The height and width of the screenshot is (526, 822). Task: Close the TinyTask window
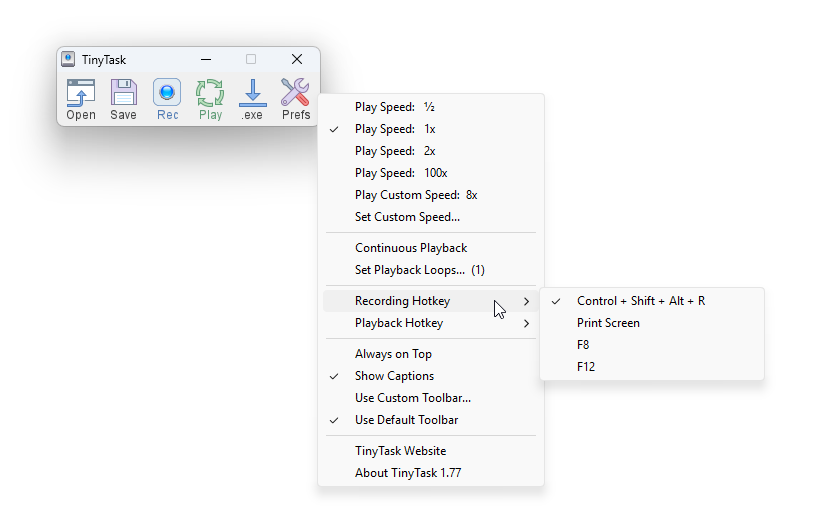click(297, 59)
